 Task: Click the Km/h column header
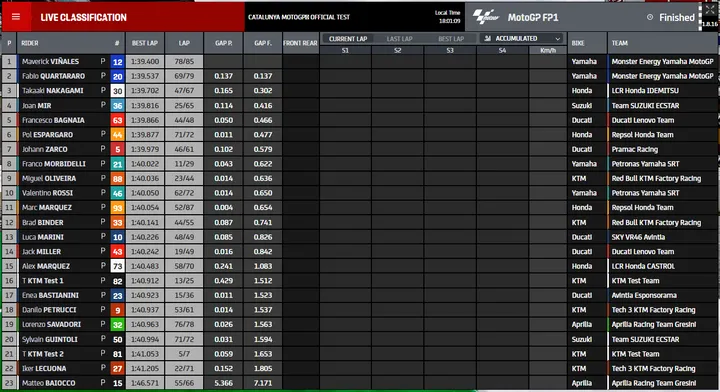click(548, 50)
